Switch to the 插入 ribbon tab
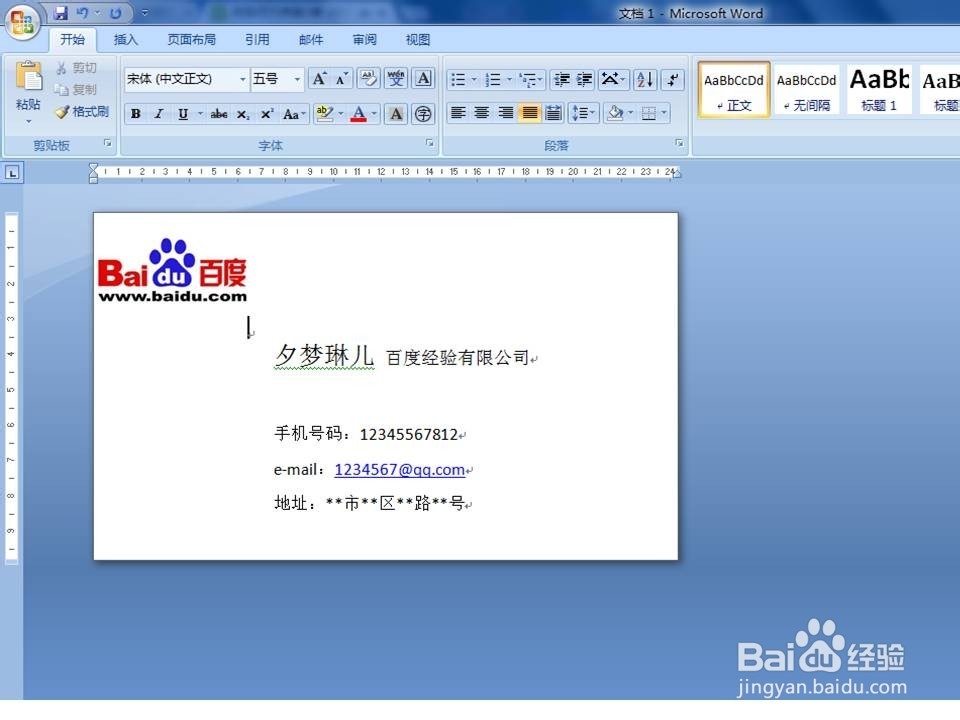Image resolution: width=960 pixels, height=720 pixels. point(126,39)
